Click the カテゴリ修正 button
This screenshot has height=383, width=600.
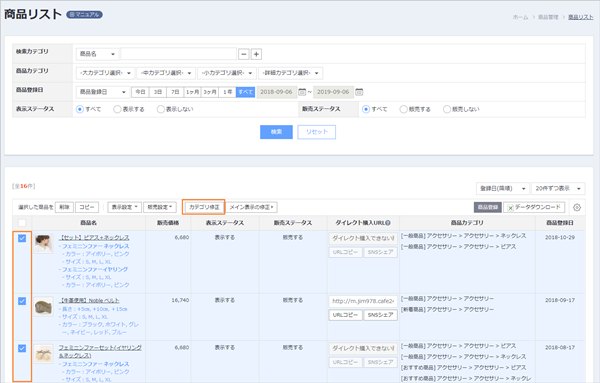click(204, 207)
